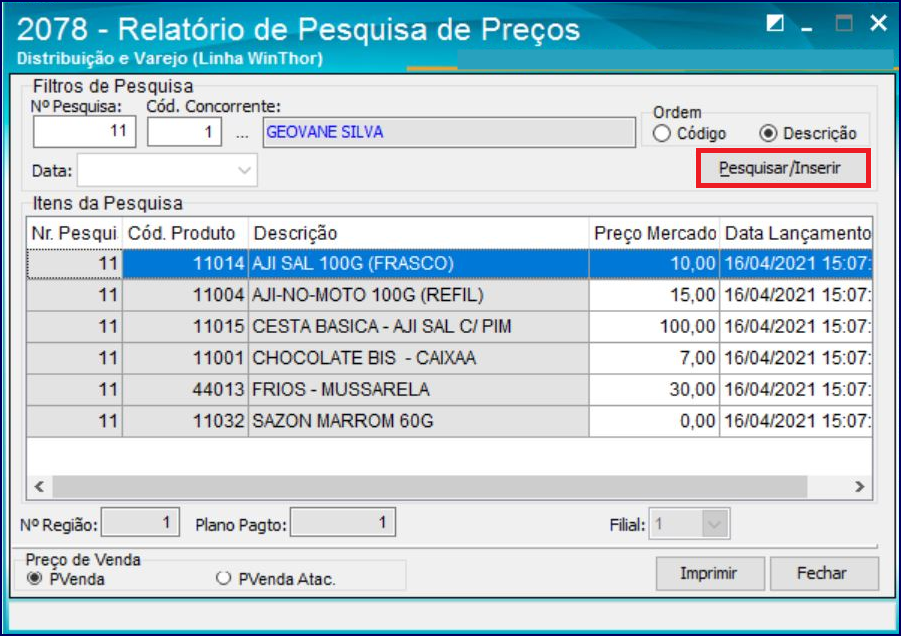Screen dimensions: 901x636
Task: Close the 2078 window with X
Action: [x=879, y=23]
